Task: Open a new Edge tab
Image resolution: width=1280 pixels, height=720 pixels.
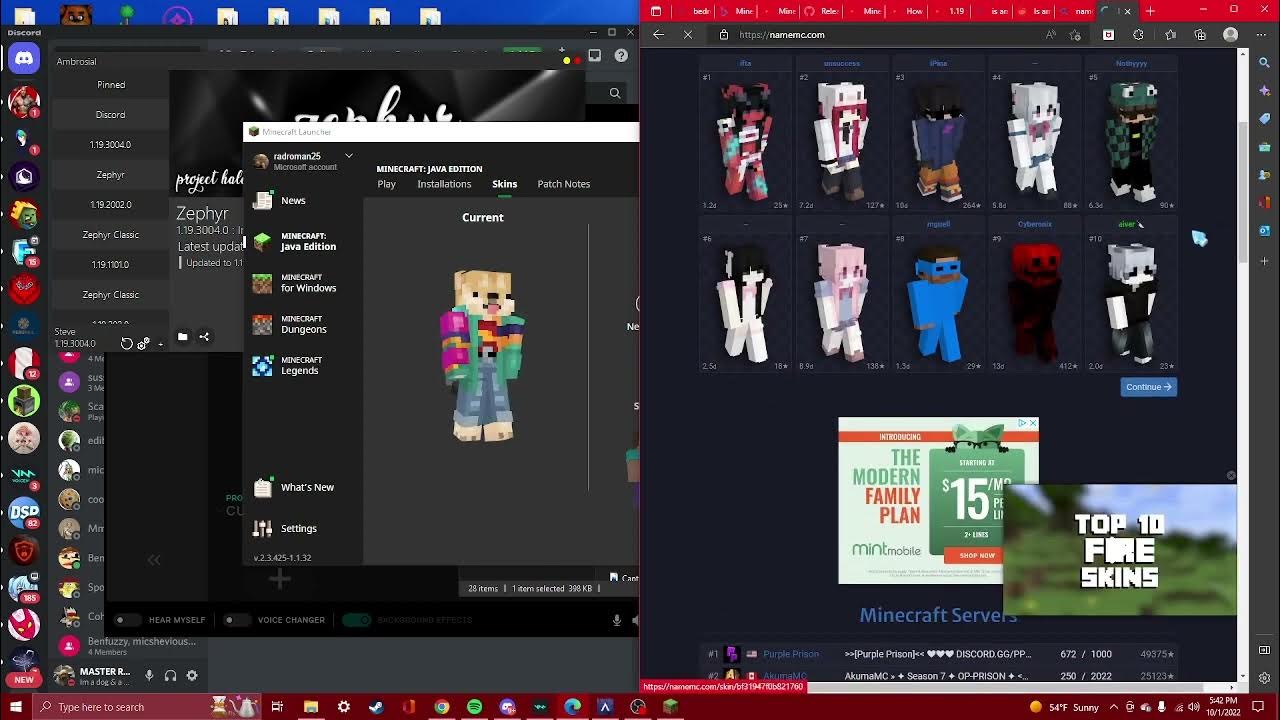Action: click(1150, 11)
